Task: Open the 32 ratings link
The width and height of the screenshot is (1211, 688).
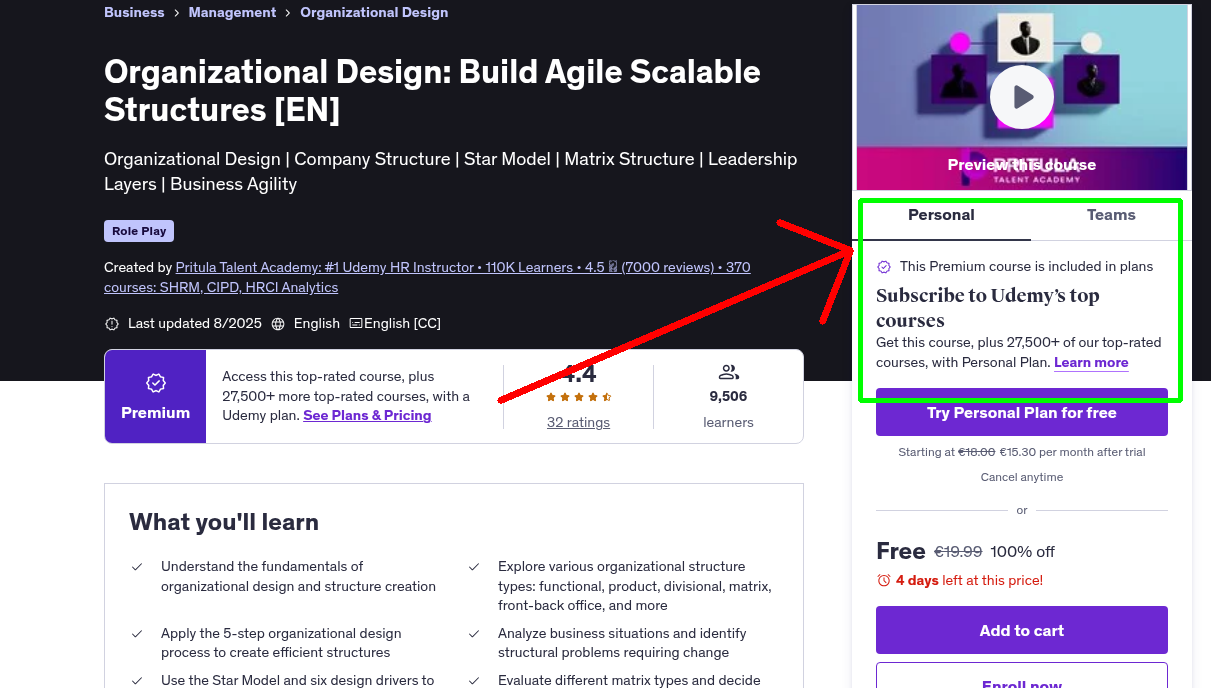Action: pos(578,422)
